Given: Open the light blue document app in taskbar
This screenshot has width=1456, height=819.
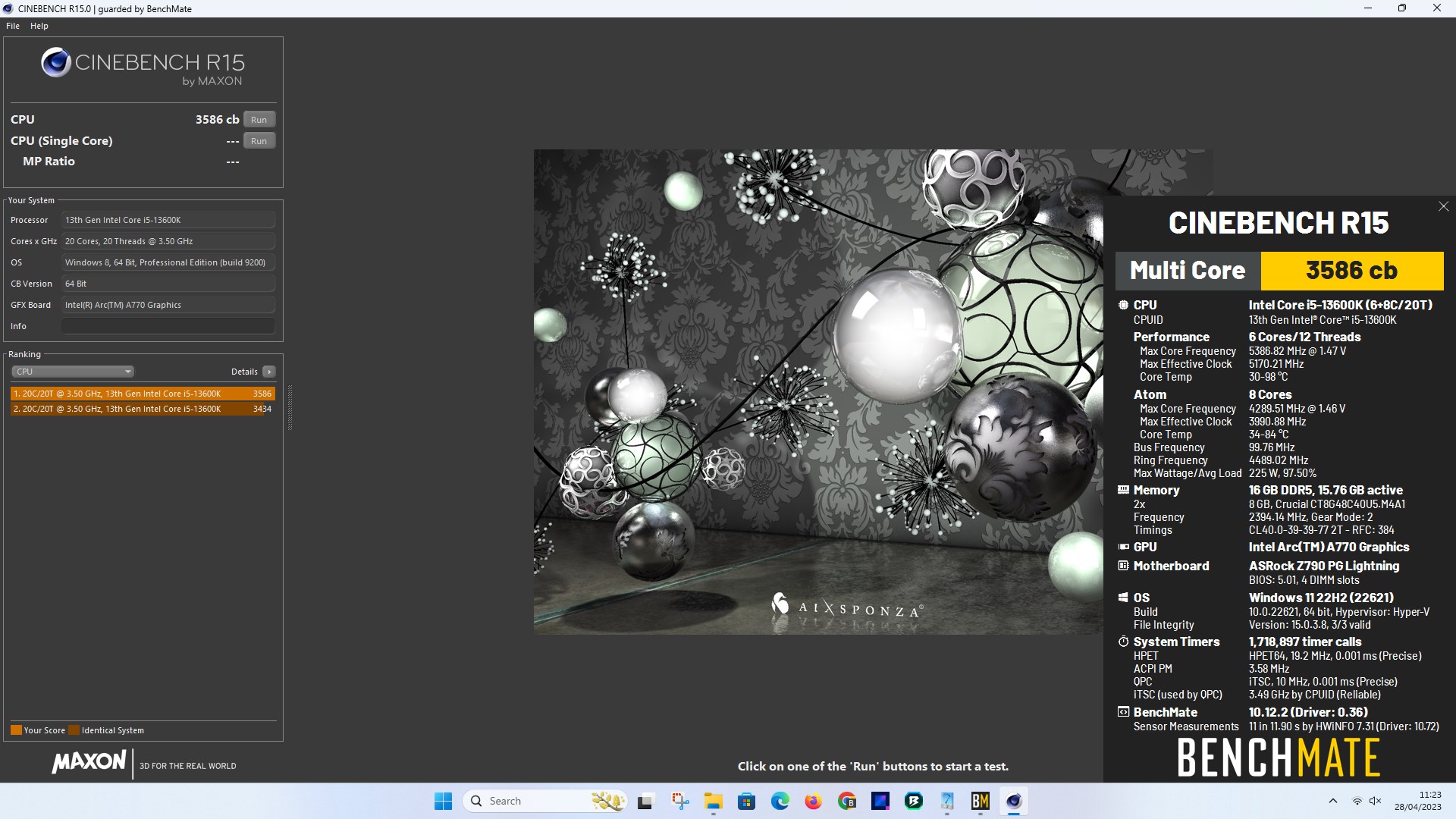Looking at the screenshot, I should pyautogui.click(x=947, y=801).
